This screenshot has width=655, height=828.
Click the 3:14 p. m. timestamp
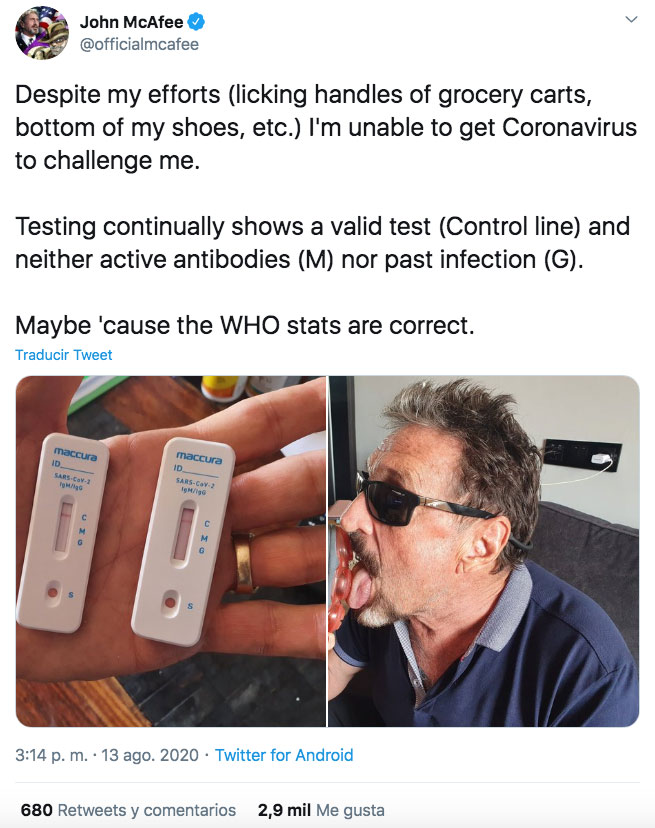pyautogui.click(x=51, y=755)
